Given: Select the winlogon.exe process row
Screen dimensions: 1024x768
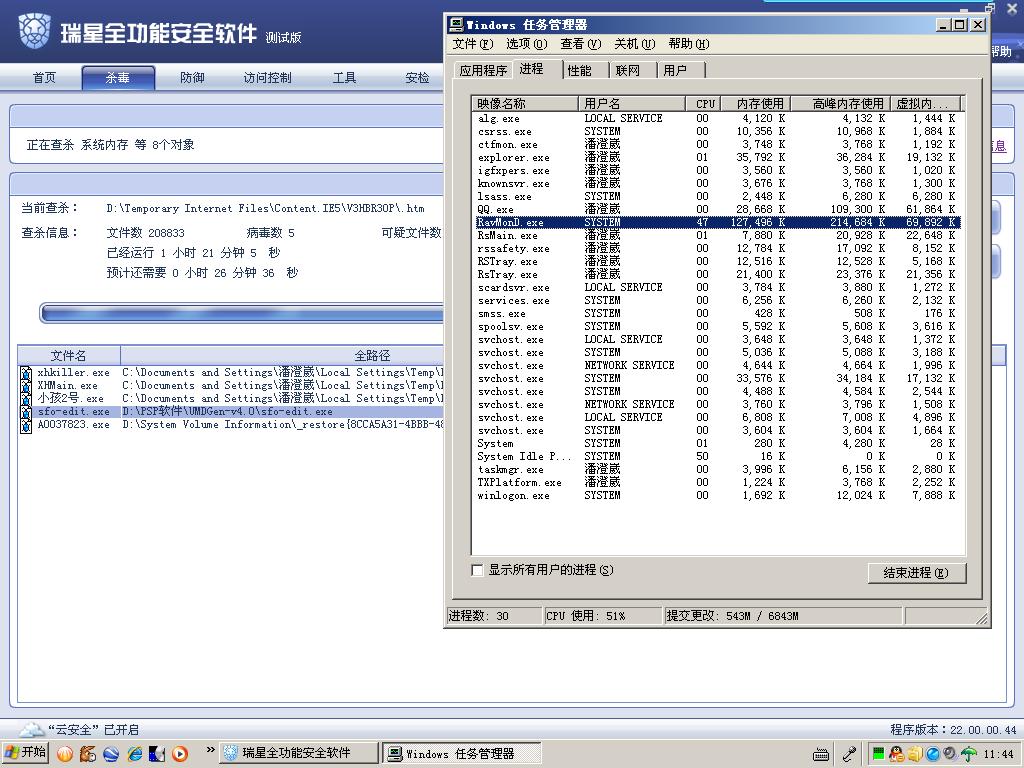Looking at the screenshot, I should 716,495.
